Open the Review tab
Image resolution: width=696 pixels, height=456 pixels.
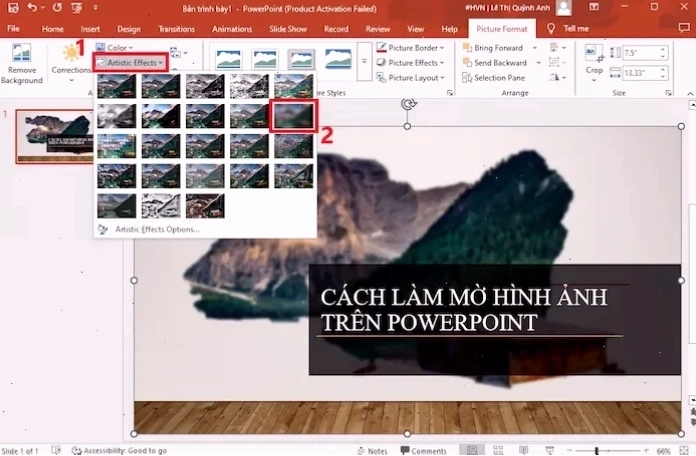(378, 29)
